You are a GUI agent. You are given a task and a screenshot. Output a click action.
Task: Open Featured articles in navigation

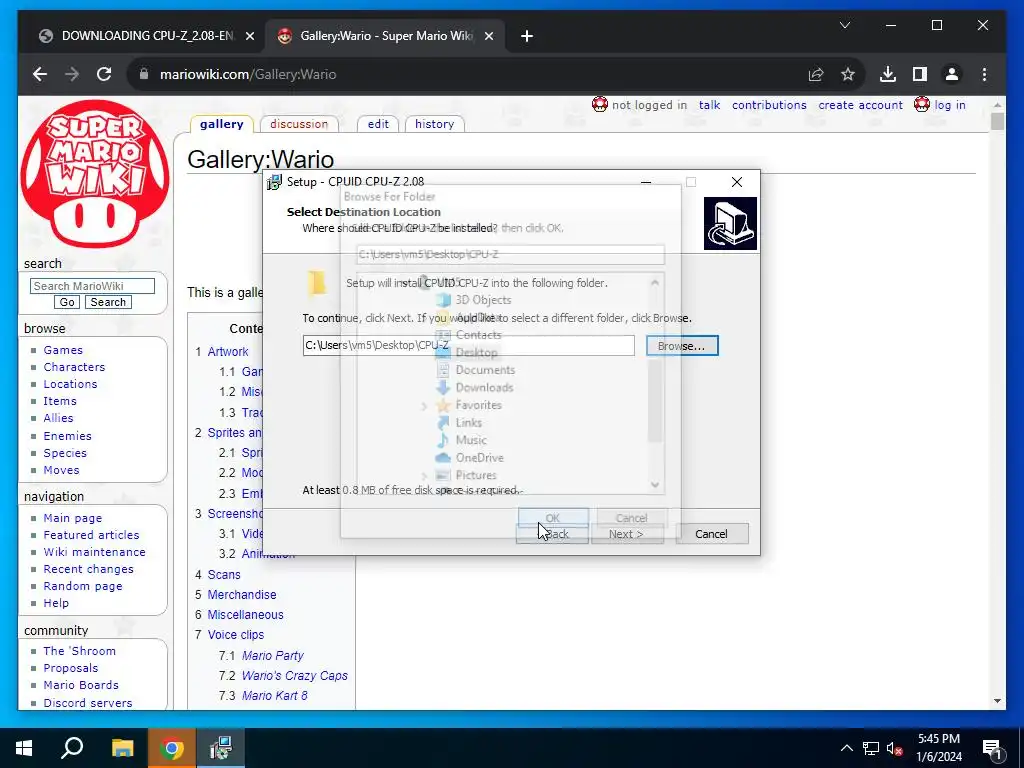click(x=91, y=535)
